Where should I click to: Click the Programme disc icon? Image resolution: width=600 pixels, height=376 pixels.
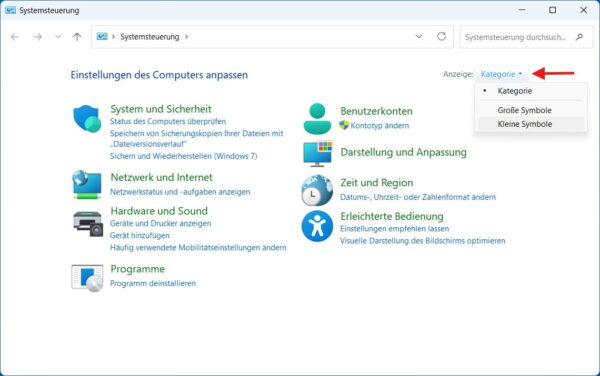(87, 278)
